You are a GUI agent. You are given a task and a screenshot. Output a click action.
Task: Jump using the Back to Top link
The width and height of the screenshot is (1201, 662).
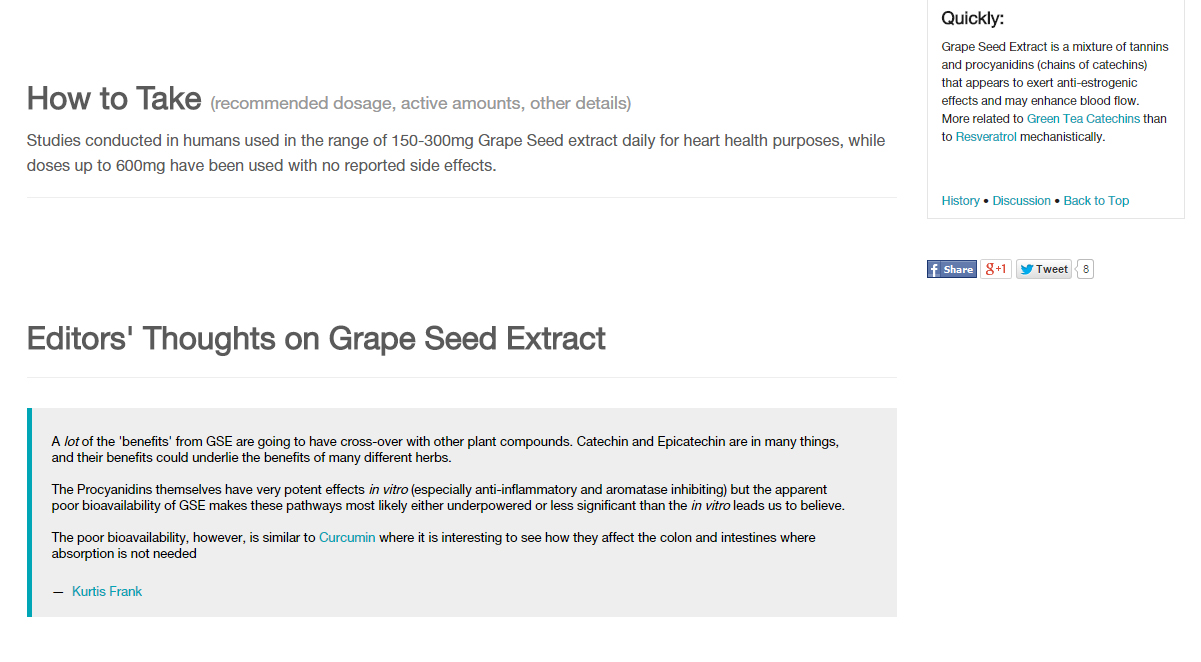click(1096, 201)
